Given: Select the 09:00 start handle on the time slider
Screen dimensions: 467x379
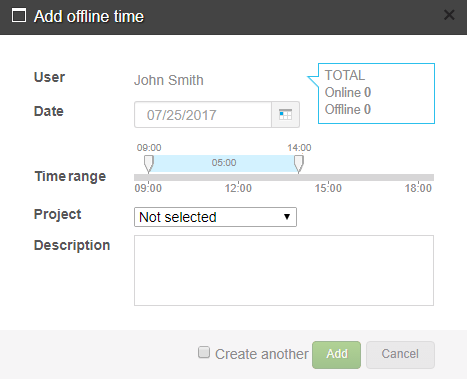Looking at the screenshot, I should click(149, 164).
